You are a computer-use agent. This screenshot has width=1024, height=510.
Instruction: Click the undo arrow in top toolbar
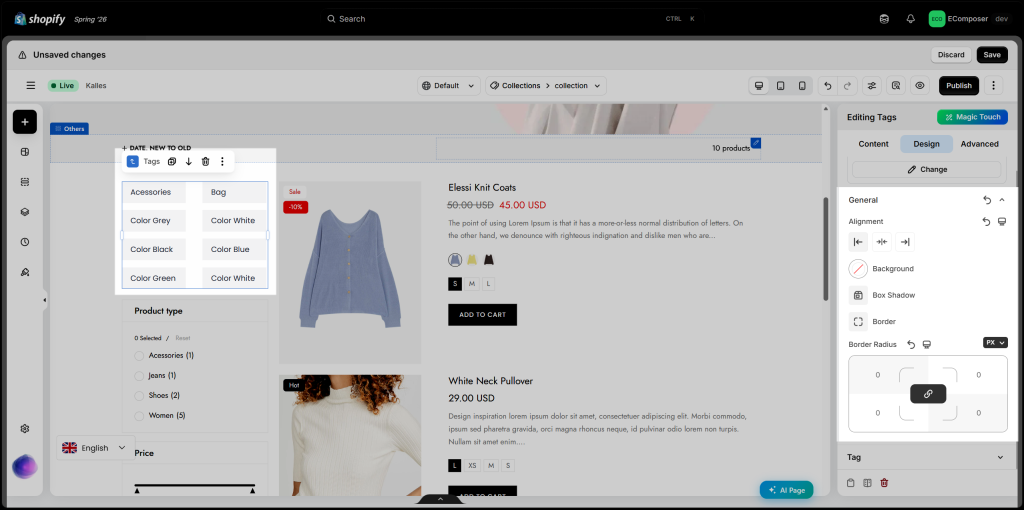(828, 86)
